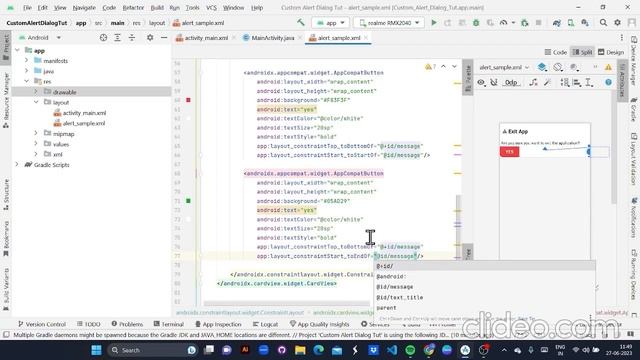Click warning triangle in design panel
The width and height of the screenshot is (640, 360).
(608, 67)
